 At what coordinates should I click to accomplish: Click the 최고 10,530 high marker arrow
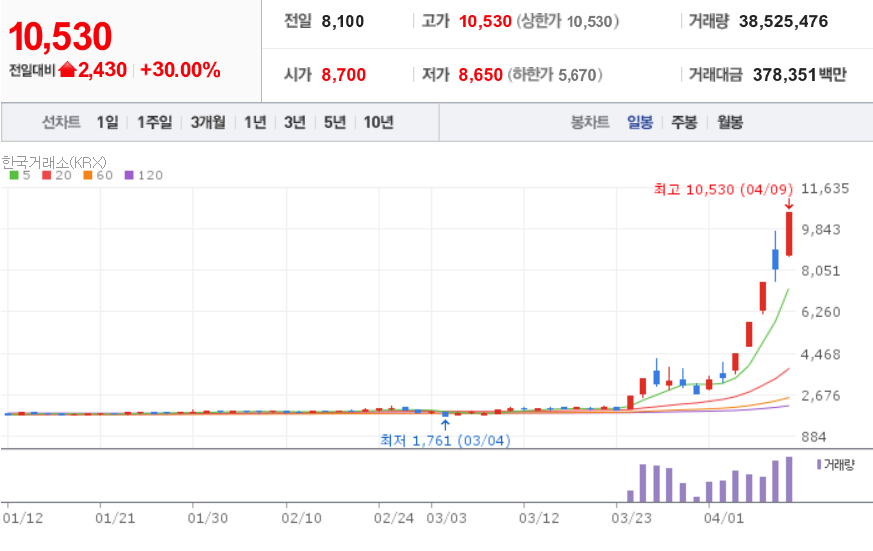coord(789,204)
